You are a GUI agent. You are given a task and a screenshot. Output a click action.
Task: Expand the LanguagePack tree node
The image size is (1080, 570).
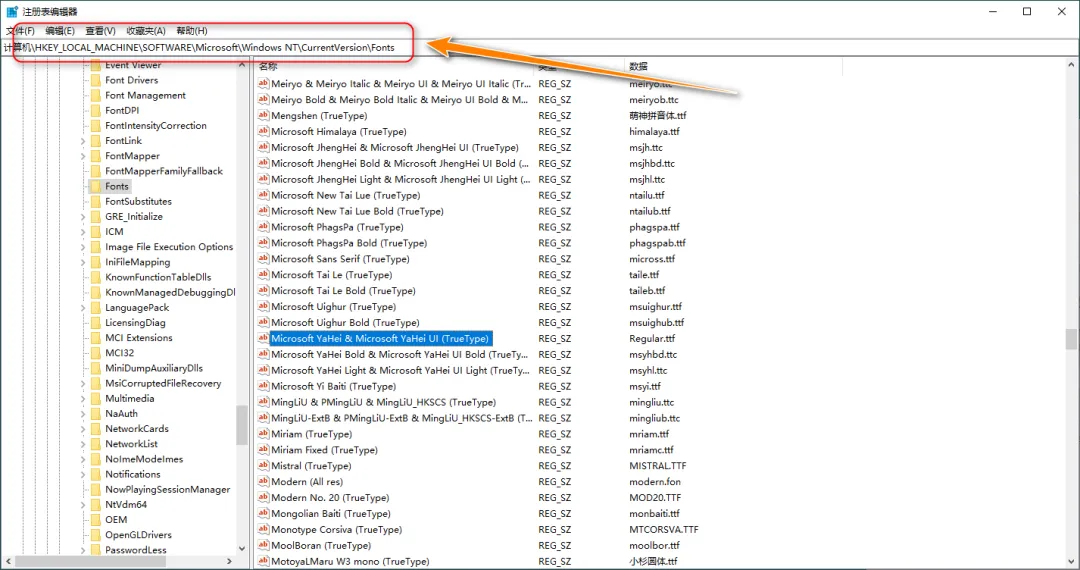pyautogui.click(x=83, y=308)
